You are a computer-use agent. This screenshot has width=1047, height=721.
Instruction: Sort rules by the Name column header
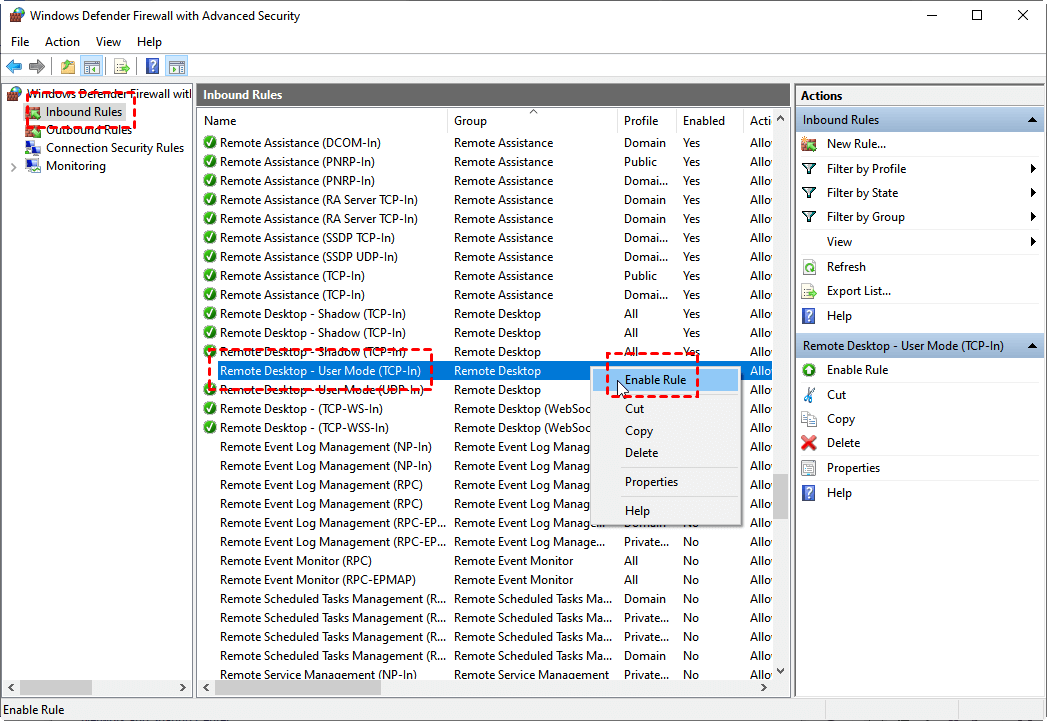point(323,121)
